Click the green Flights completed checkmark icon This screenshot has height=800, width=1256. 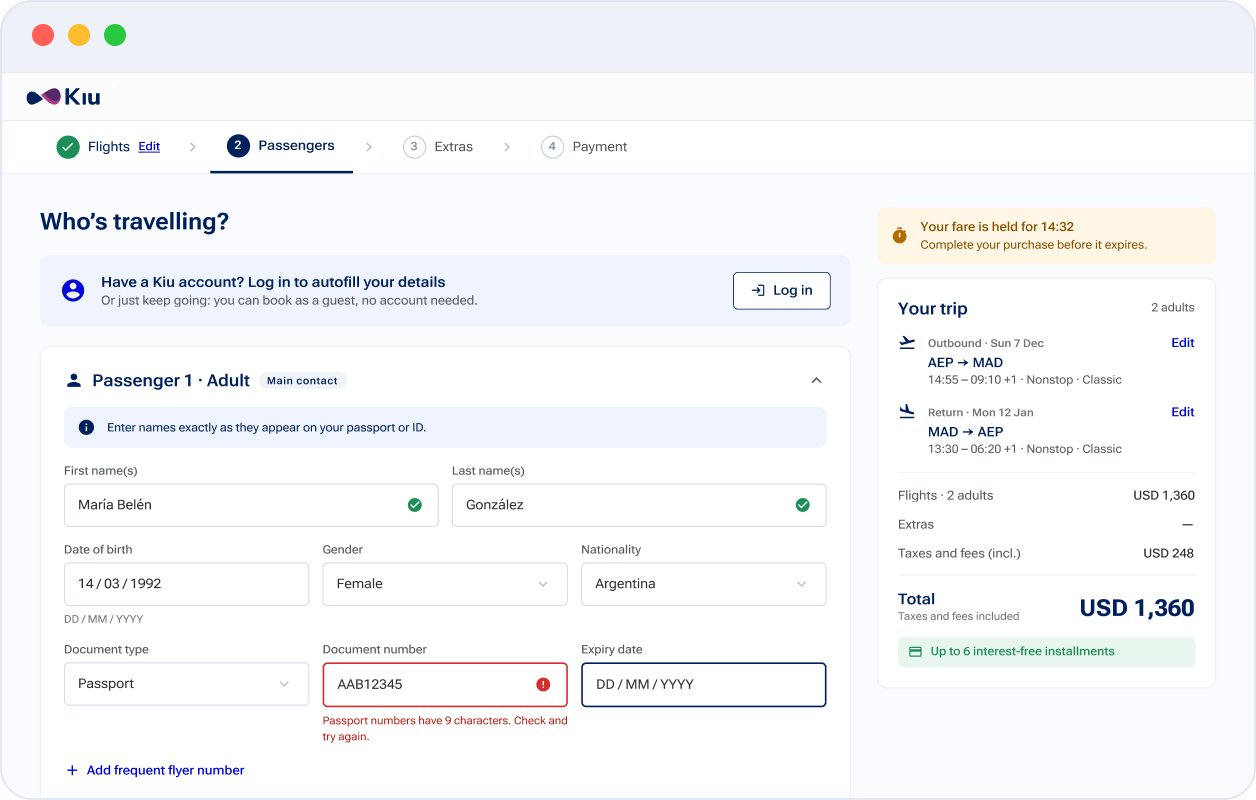point(68,147)
